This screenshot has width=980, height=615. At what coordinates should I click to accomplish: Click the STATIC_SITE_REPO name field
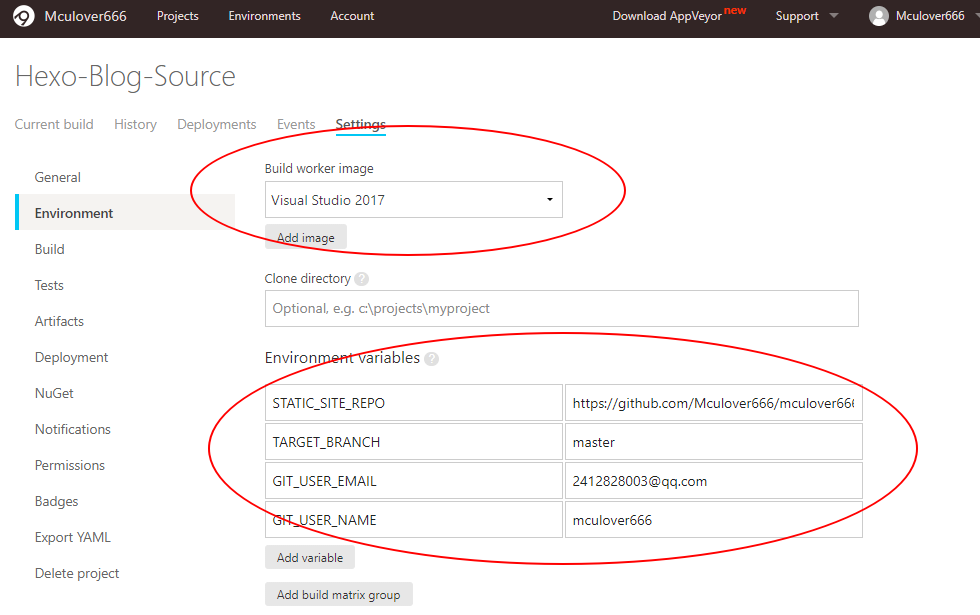click(x=414, y=403)
